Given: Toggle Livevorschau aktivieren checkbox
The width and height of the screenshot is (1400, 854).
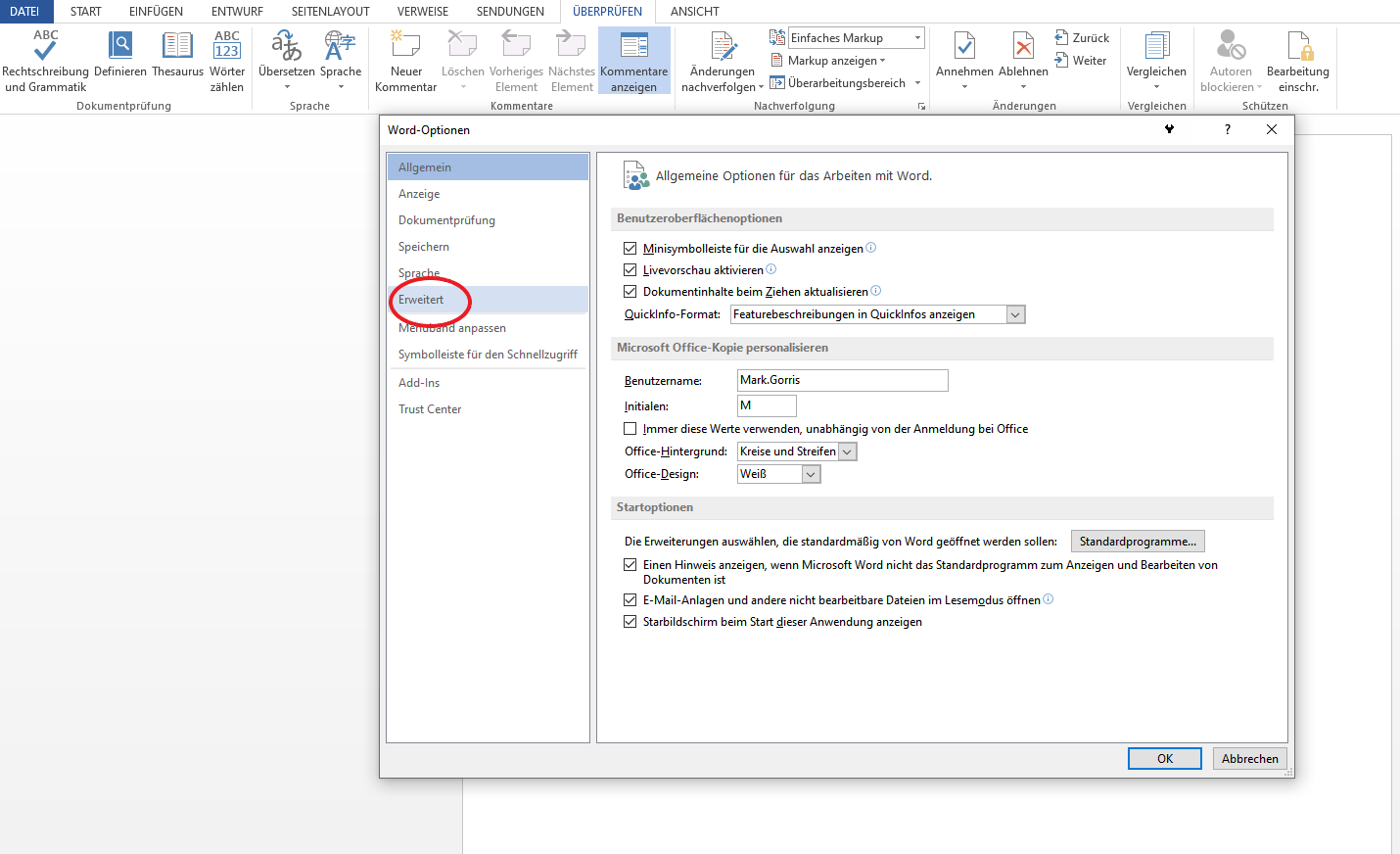Looking at the screenshot, I should (630, 270).
